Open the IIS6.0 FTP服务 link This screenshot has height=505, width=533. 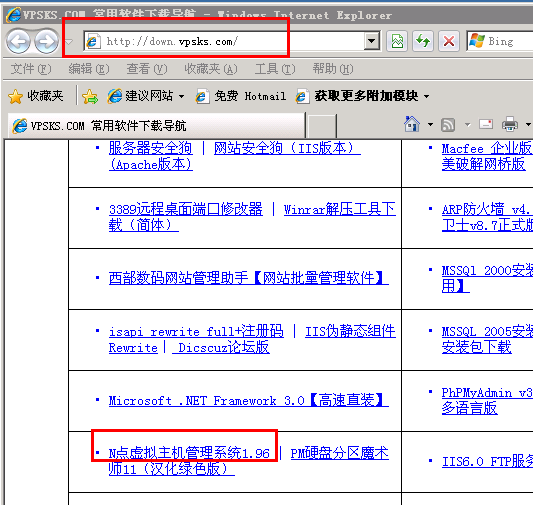point(487,461)
